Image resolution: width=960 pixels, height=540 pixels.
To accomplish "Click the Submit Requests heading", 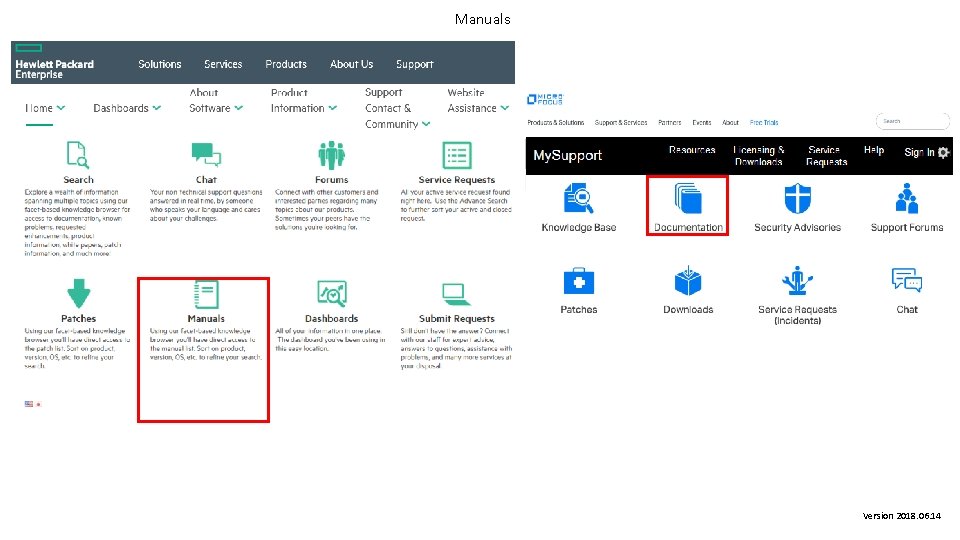I will tap(456, 318).
